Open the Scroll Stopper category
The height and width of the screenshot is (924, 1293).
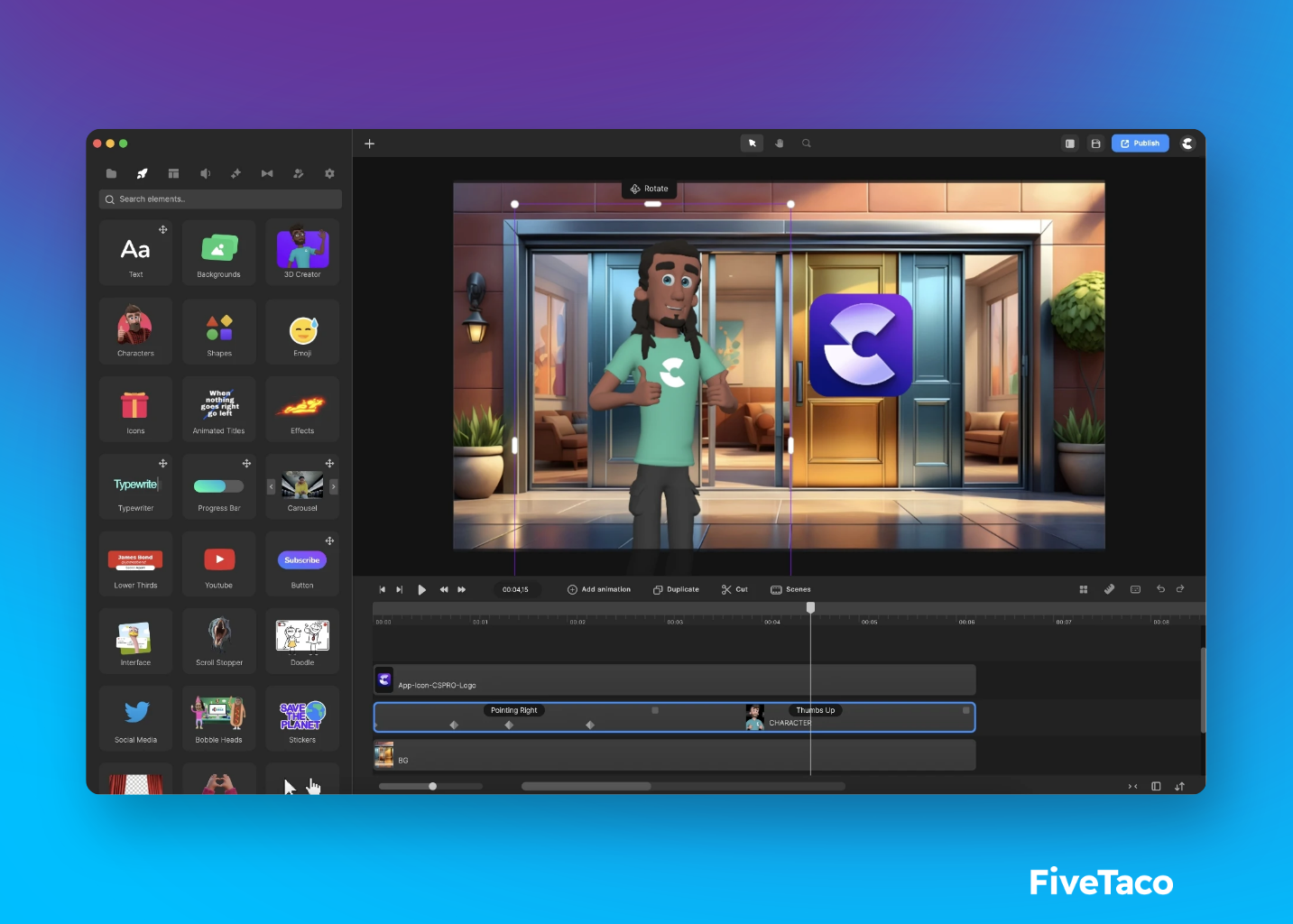219,641
